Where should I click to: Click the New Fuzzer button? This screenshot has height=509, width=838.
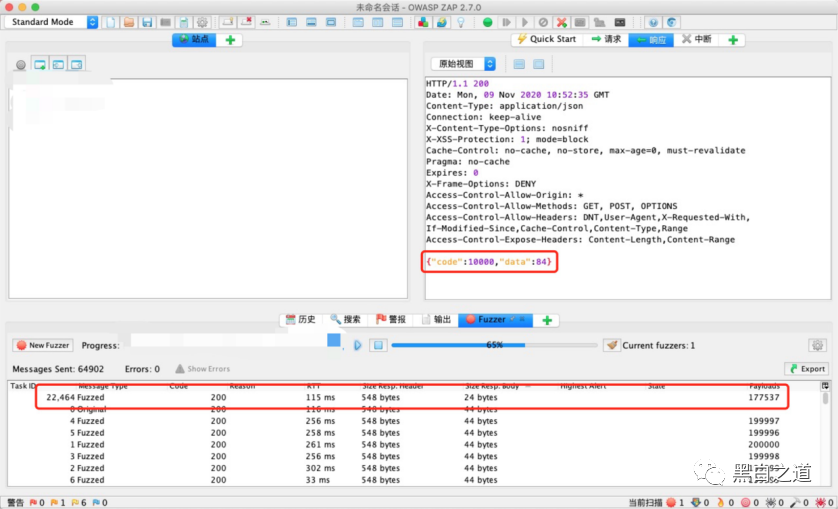point(43,345)
